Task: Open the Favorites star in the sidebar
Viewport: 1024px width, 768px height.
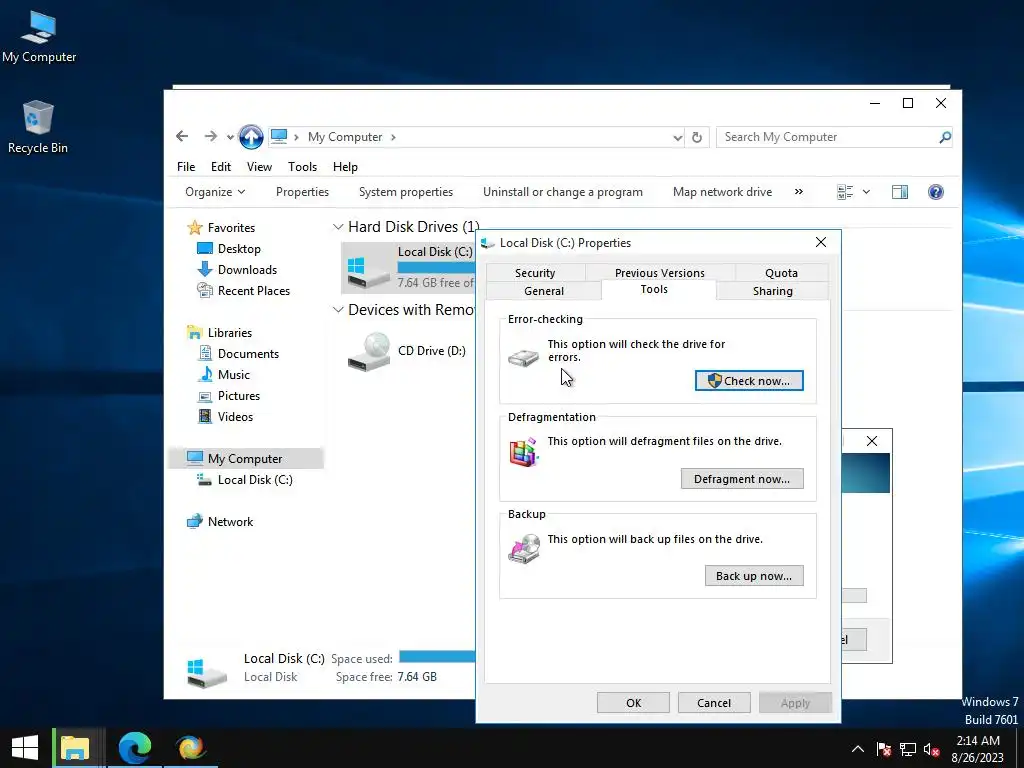Action: click(x=195, y=228)
